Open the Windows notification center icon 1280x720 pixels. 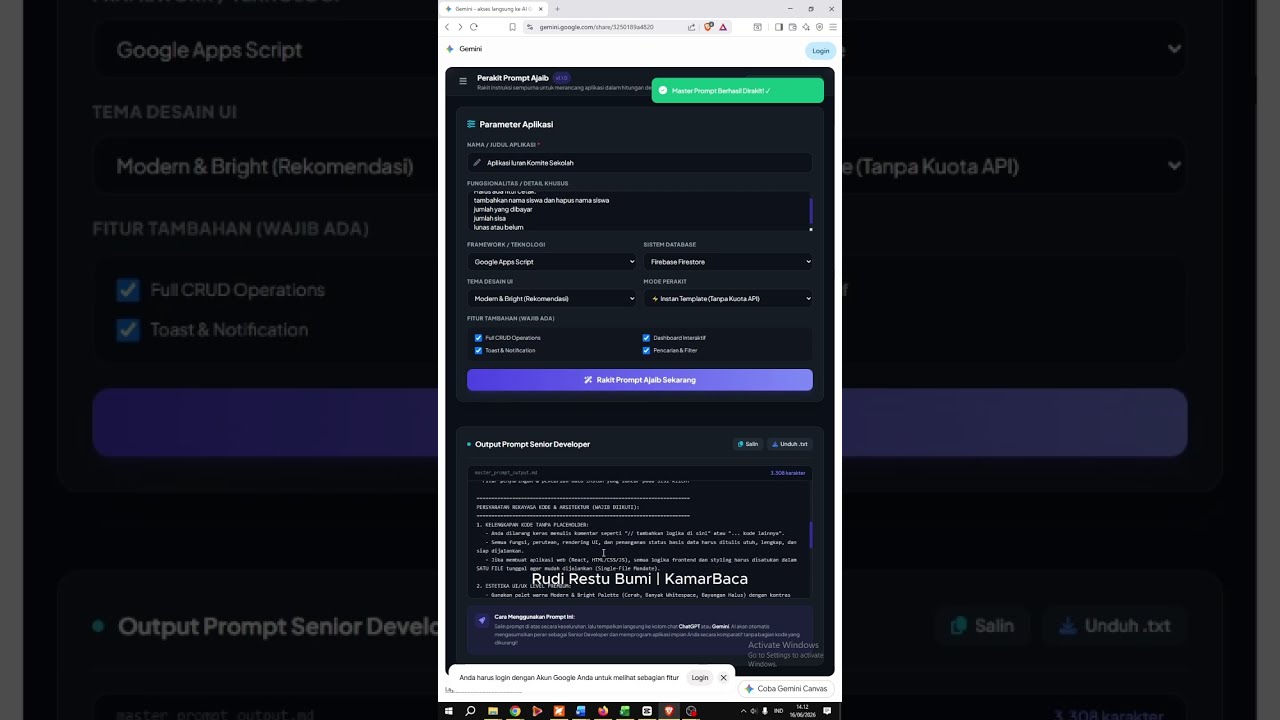pyautogui.click(x=827, y=711)
